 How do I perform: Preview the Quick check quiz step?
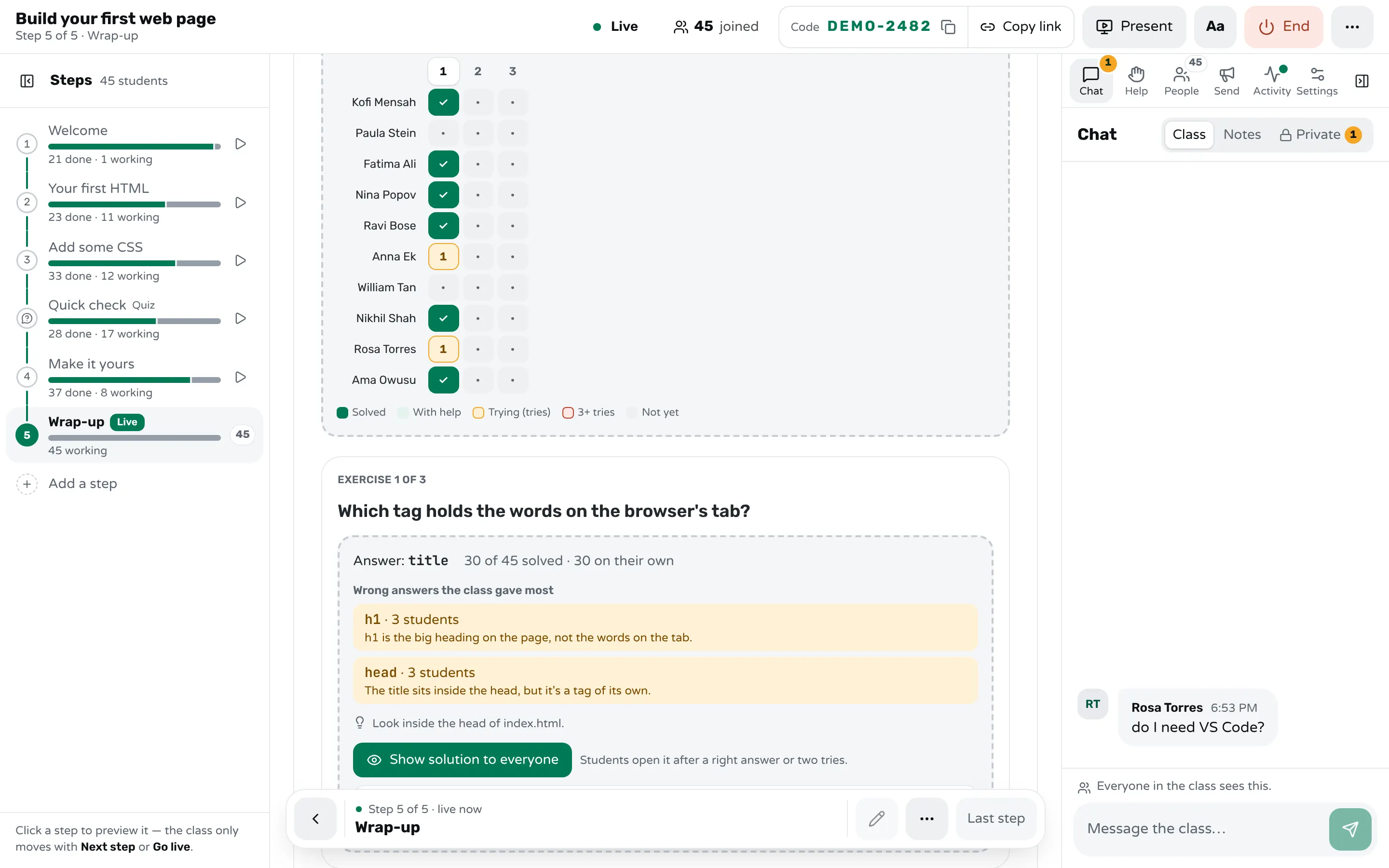(x=241, y=319)
